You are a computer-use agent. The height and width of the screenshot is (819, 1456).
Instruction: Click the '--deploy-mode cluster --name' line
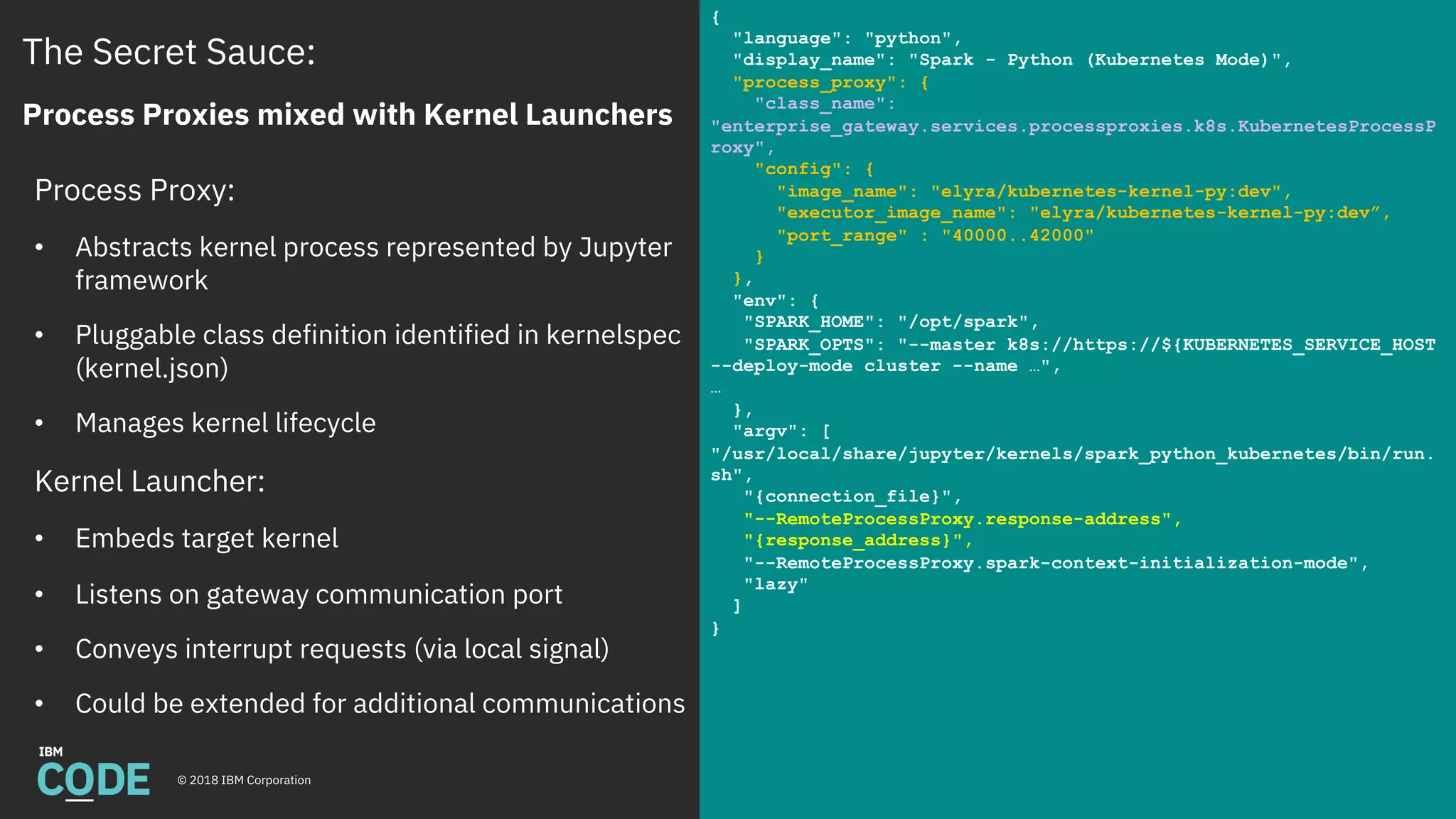(886, 366)
